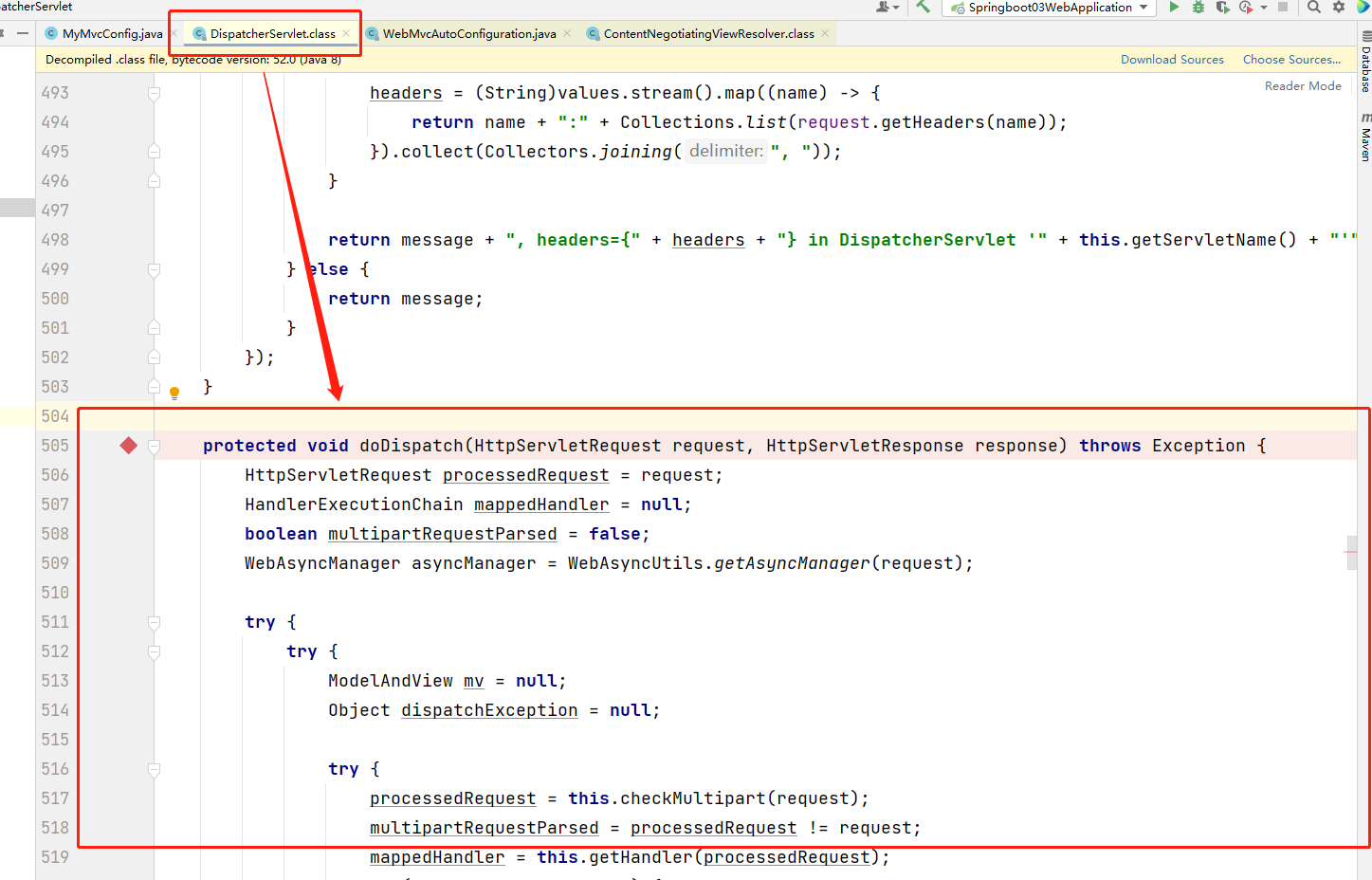Click the multipartRequestParsed variable on line 508
Screen dimensions: 1372x880
(442, 534)
